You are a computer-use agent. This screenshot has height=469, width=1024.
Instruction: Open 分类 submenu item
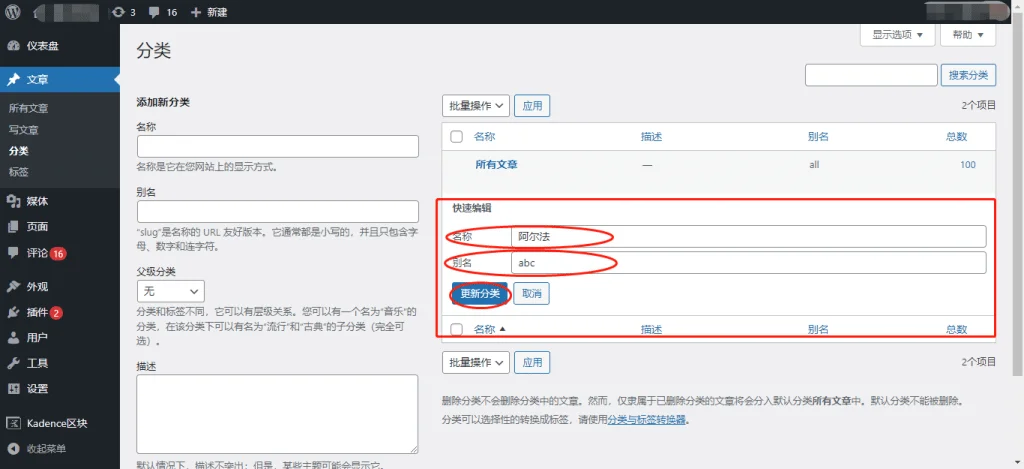(x=18, y=151)
